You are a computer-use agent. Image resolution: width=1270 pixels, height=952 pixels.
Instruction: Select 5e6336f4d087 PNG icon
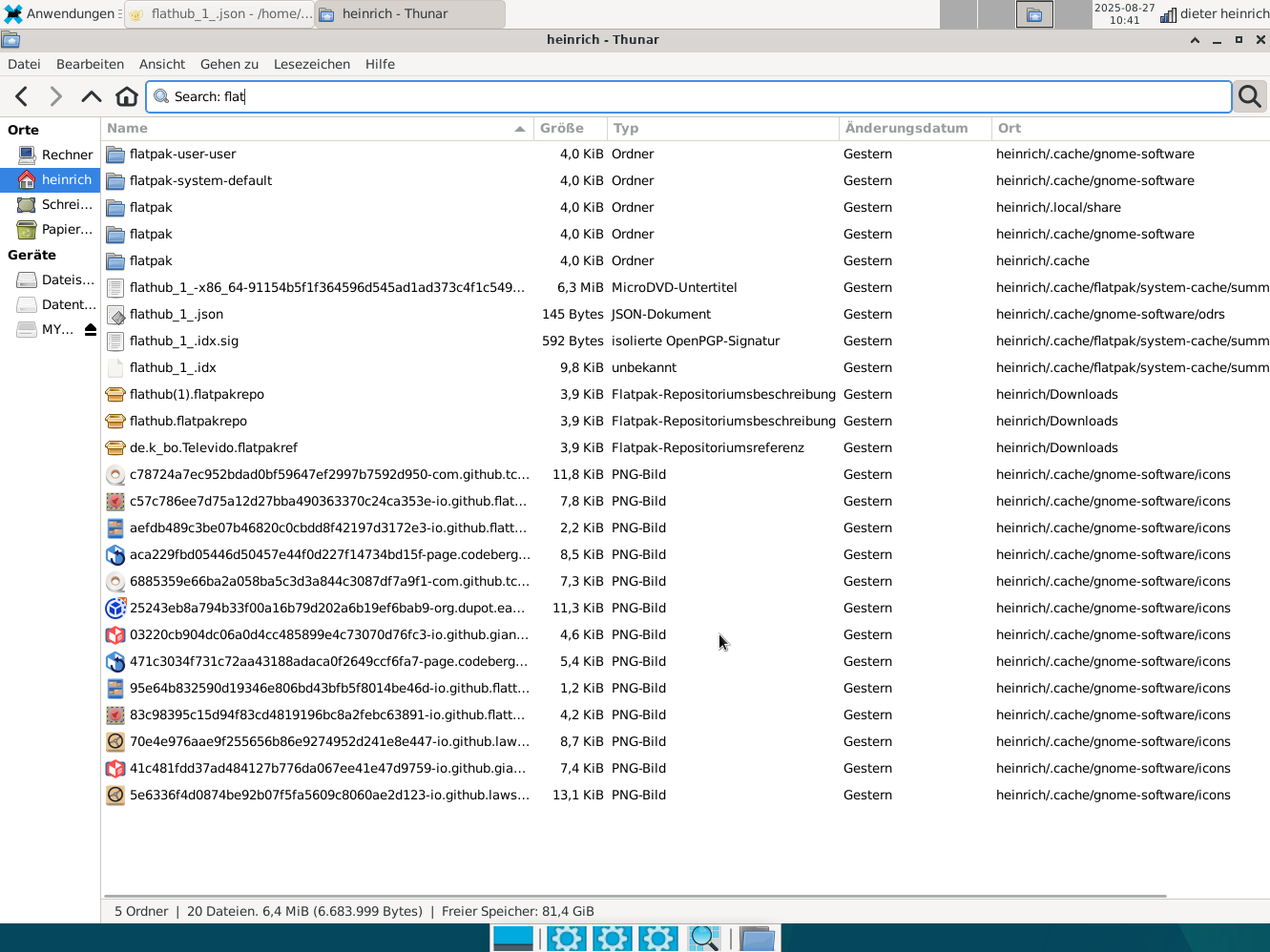tap(115, 795)
